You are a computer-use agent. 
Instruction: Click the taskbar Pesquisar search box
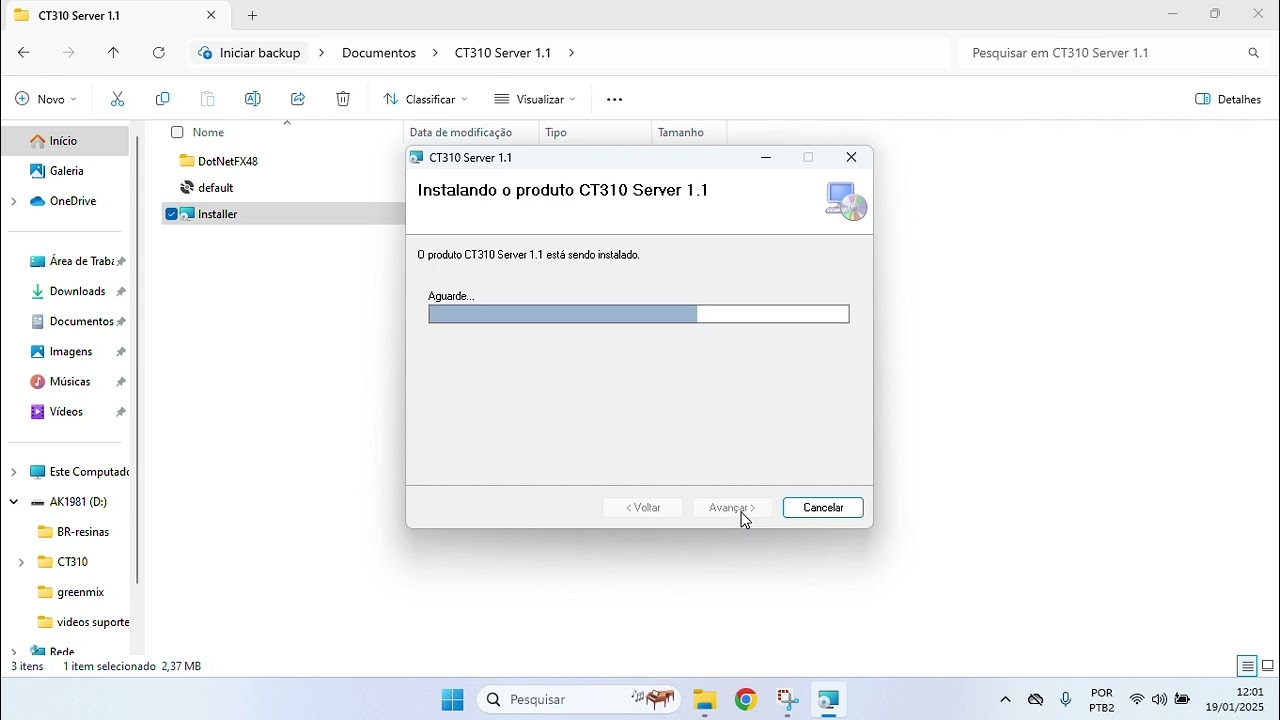580,700
